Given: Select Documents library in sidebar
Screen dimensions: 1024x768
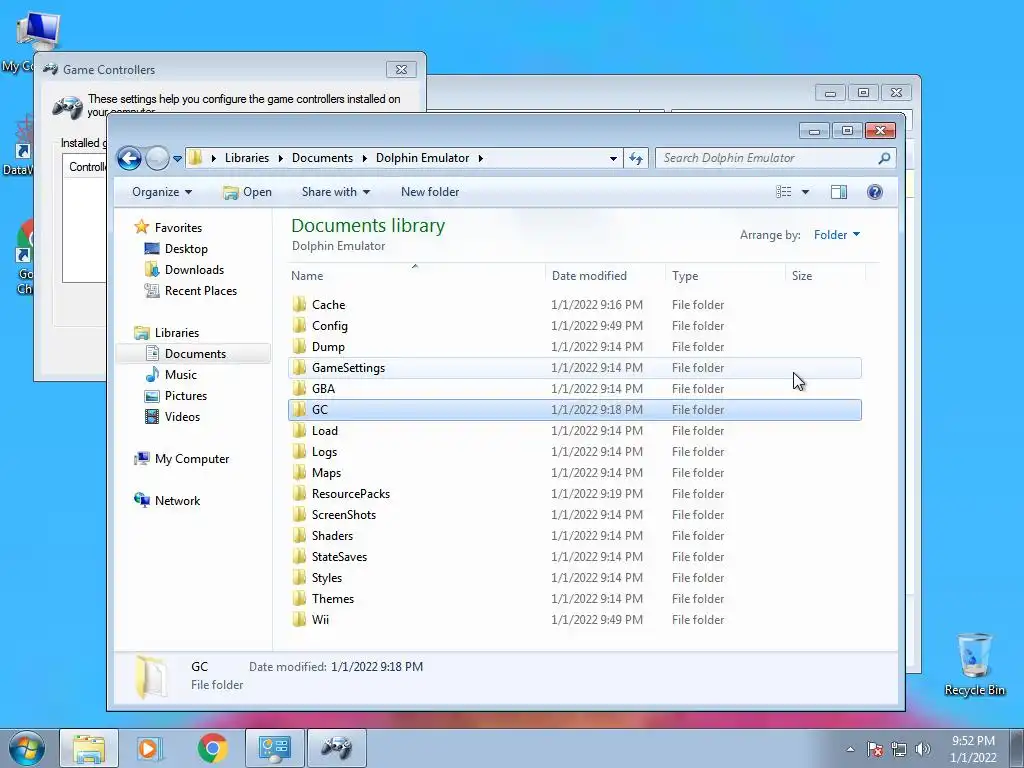Looking at the screenshot, I should click(195, 354).
